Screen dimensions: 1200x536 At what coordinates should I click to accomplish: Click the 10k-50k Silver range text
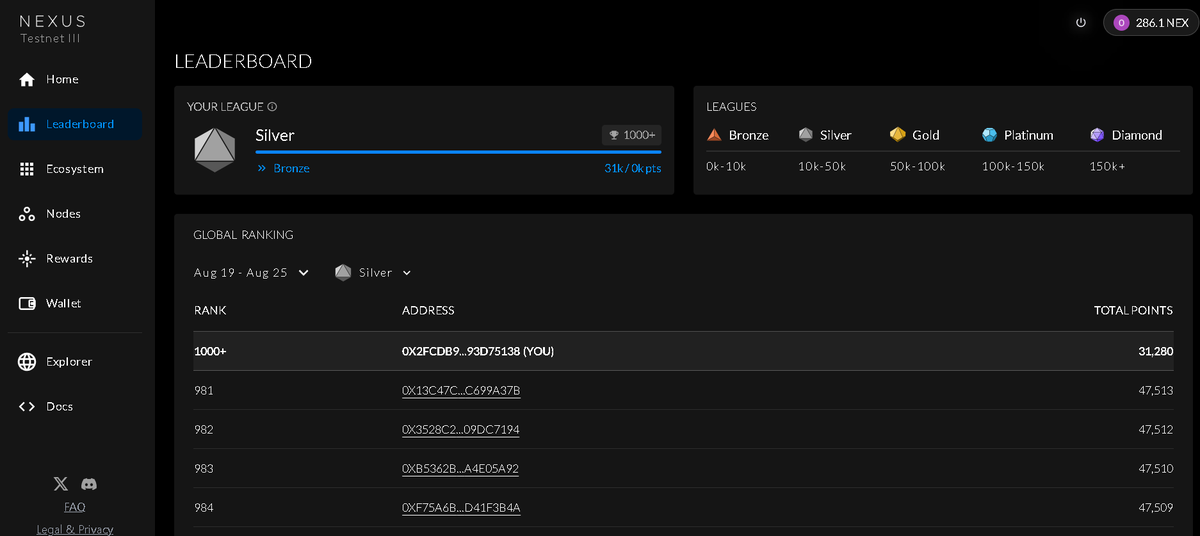tap(822, 166)
